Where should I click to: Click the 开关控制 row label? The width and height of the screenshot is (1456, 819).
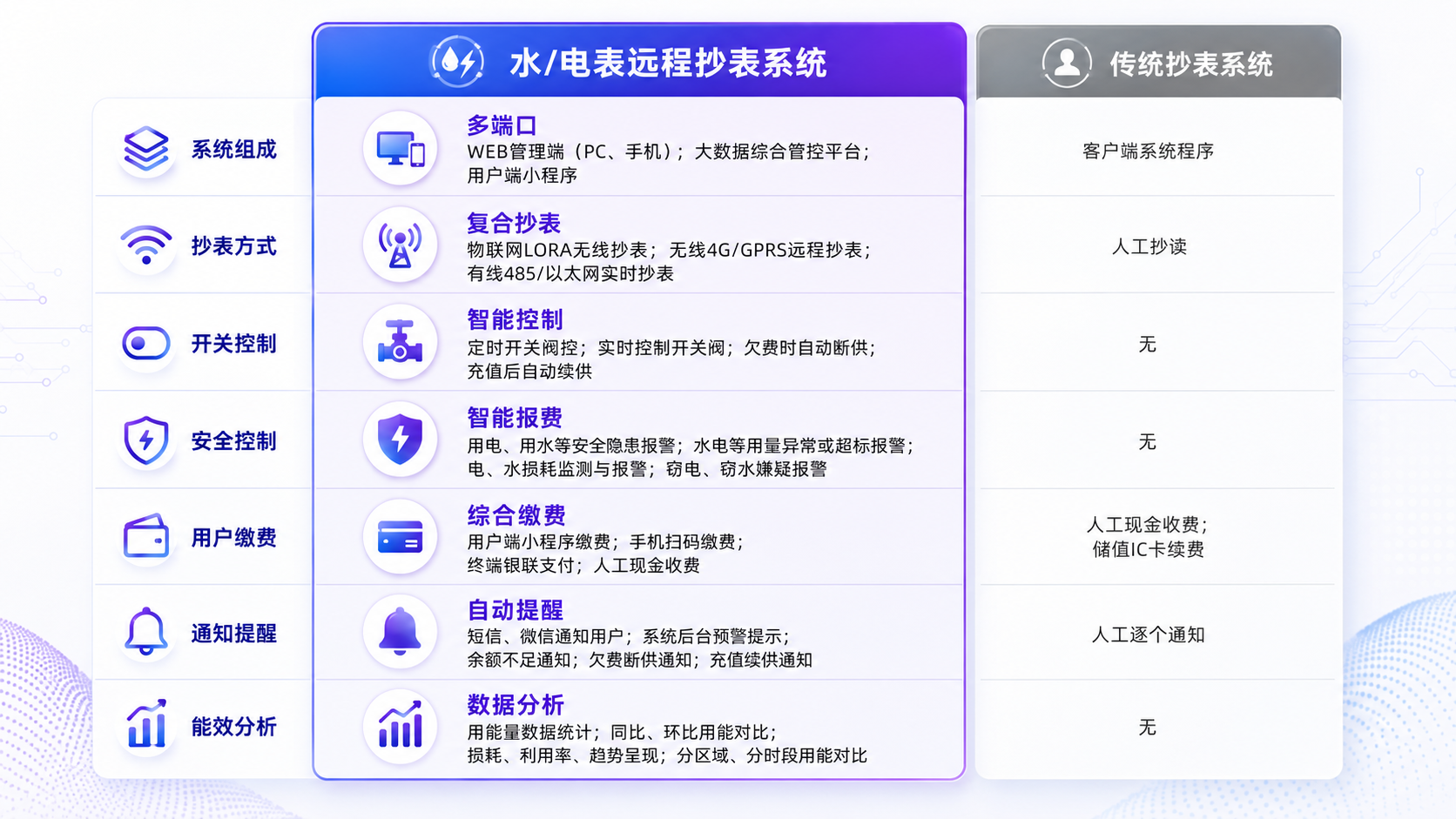[234, 344]
